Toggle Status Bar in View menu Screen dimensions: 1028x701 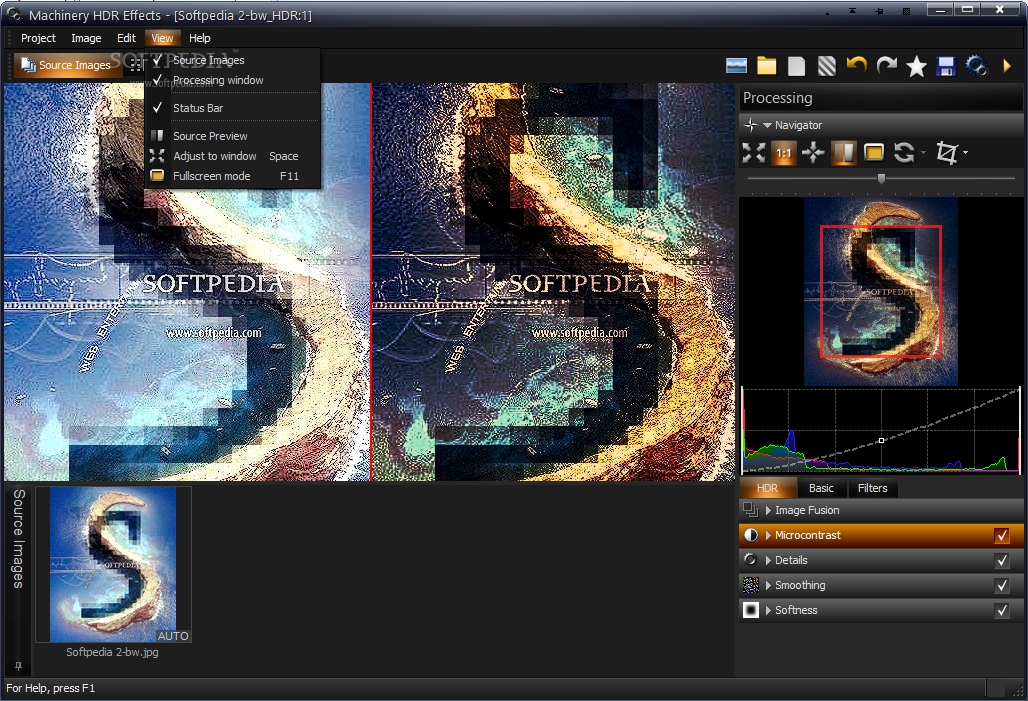232,108
